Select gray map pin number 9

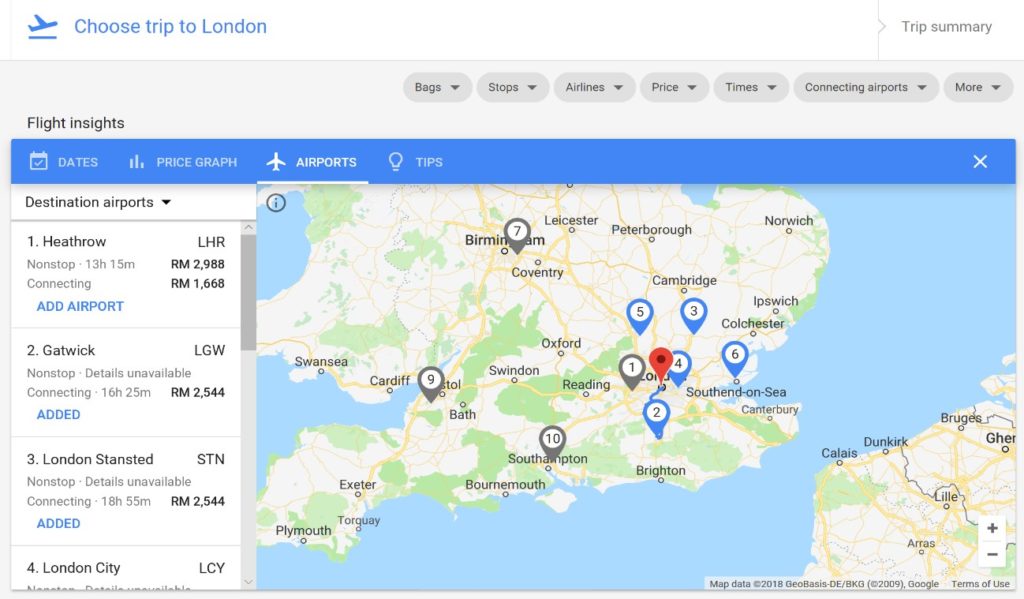coord(431,384)
